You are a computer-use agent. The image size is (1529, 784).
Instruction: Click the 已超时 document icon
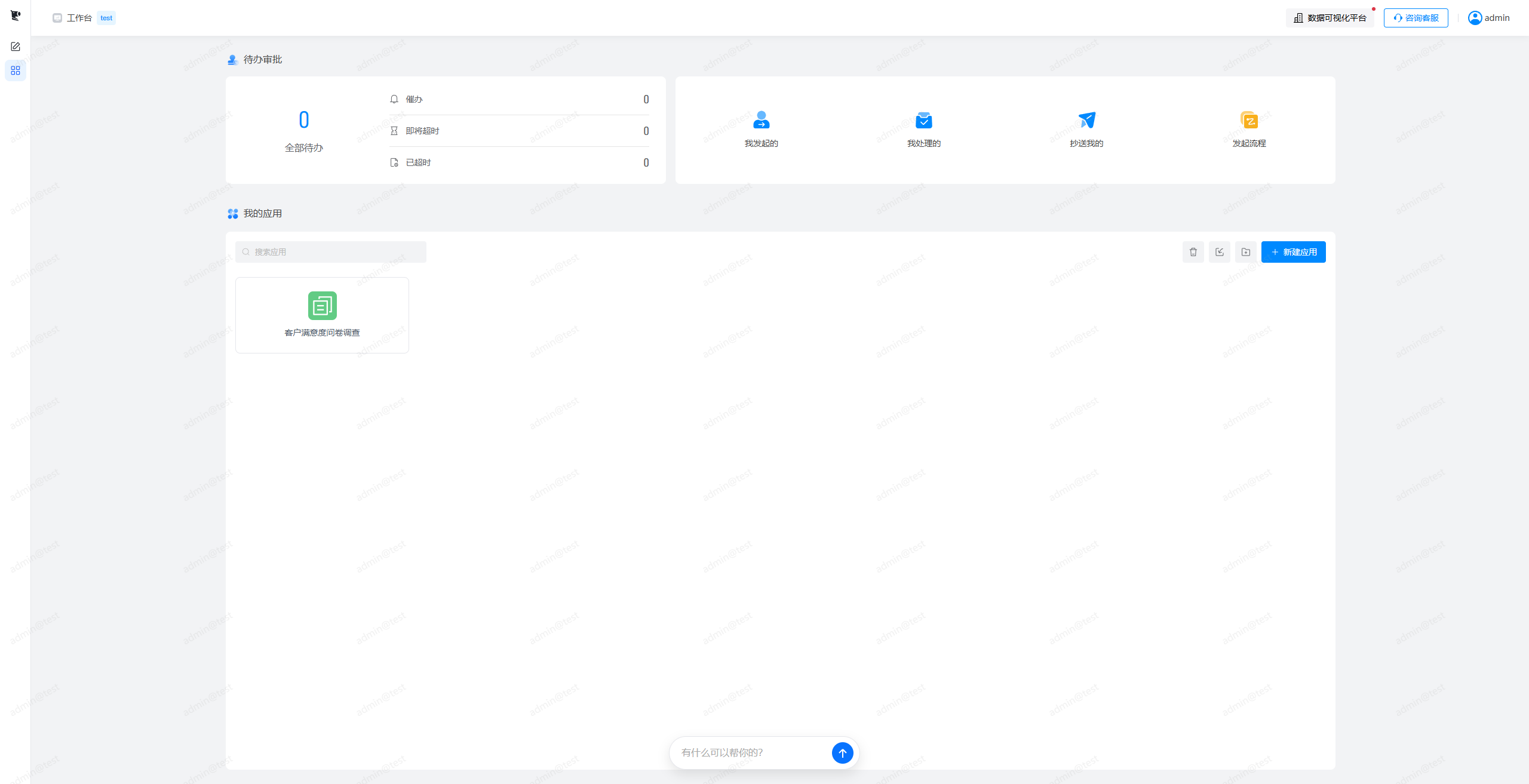point(394,162)
